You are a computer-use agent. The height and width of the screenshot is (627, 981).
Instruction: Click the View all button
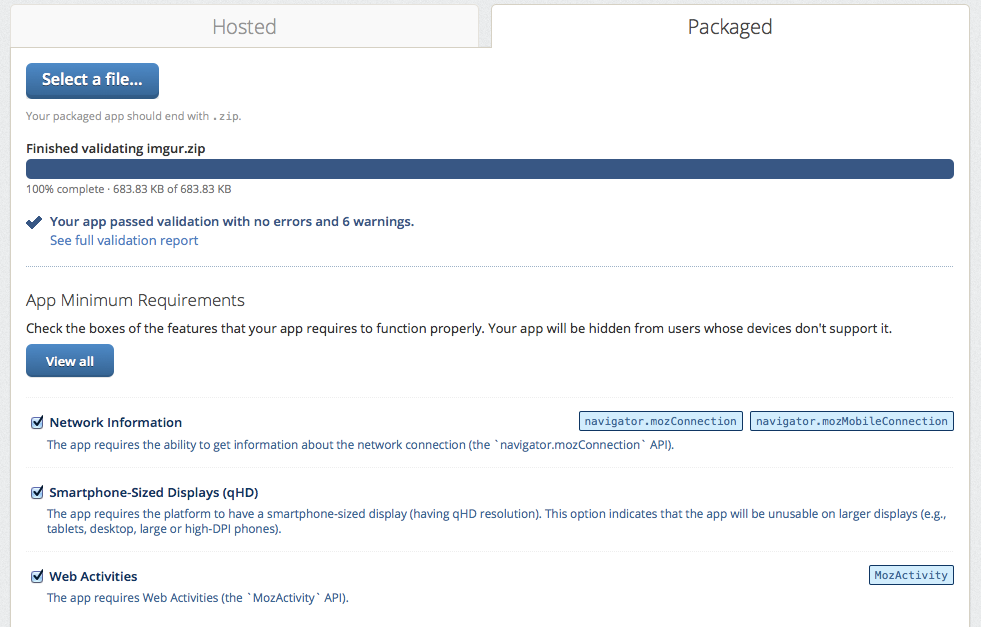[x=70, y=361]
